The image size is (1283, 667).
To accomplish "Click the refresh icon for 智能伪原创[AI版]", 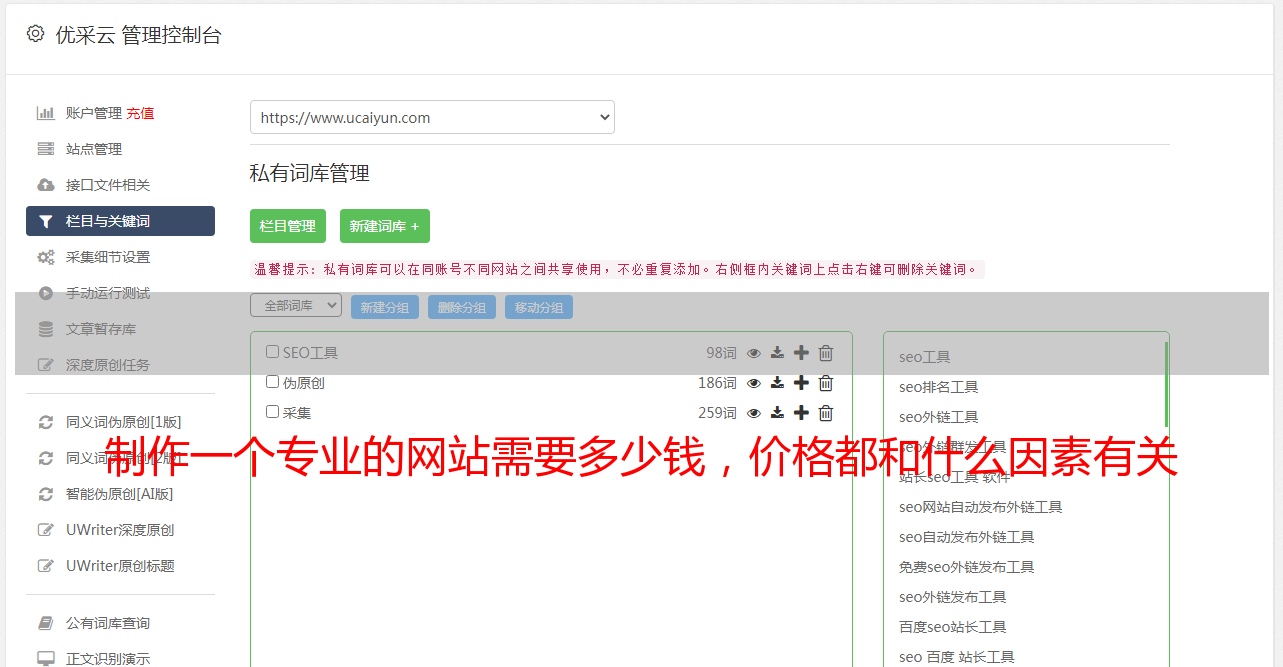I will tap(46, 494).
